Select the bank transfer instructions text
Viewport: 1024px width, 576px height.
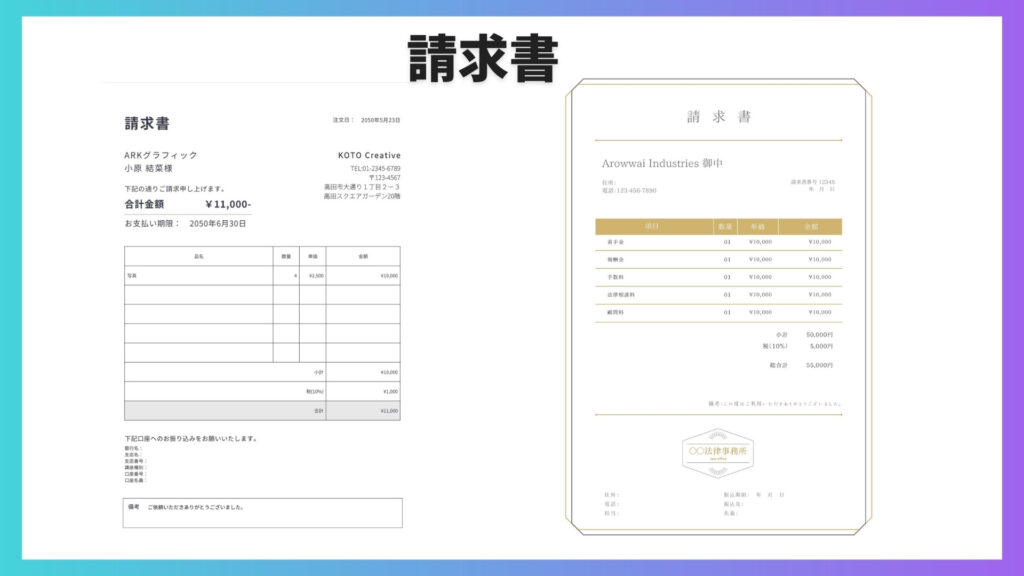pyautogui.click(x=191, y=439)
